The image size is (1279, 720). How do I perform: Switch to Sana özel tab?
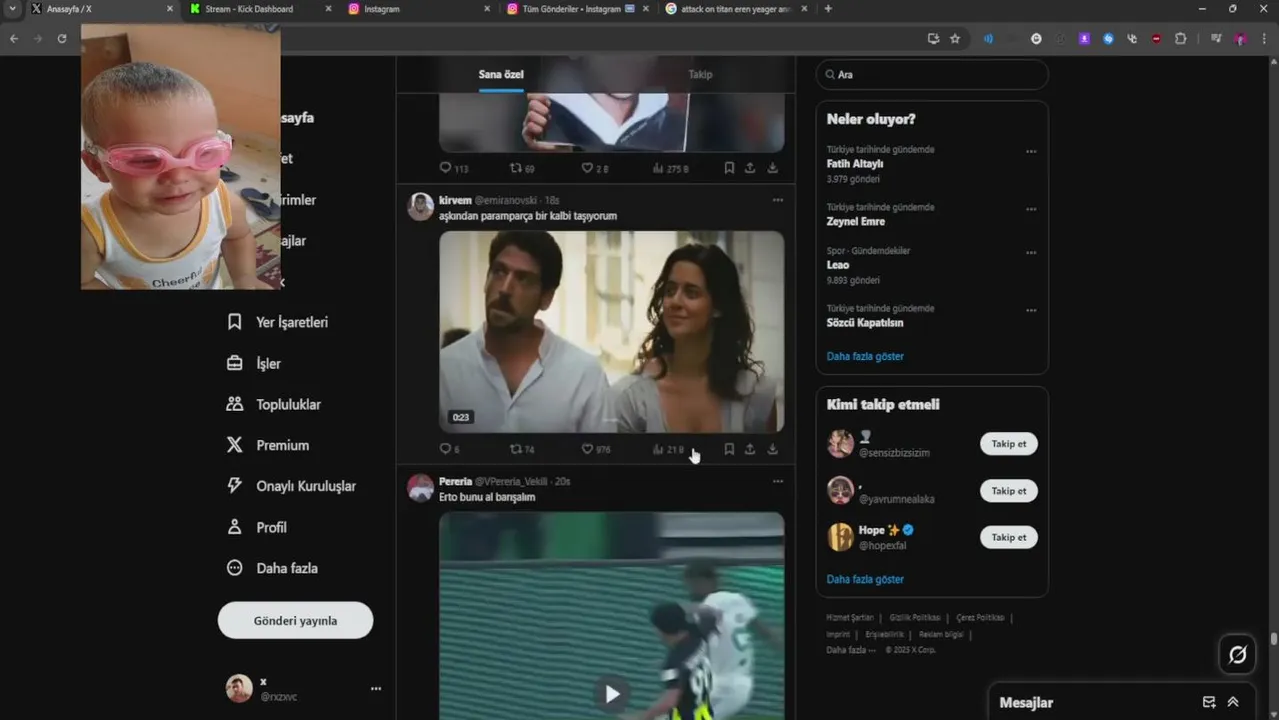(x=501, y=74)
